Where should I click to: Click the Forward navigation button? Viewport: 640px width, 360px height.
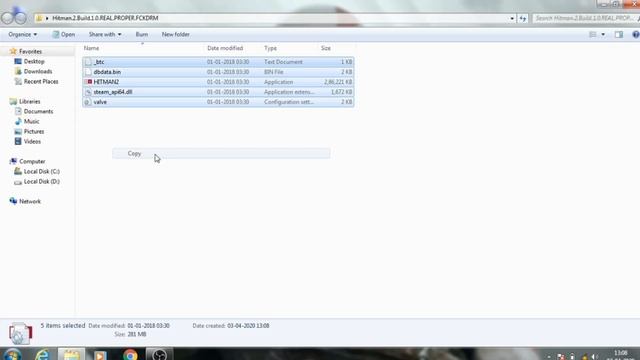(20, 18)
